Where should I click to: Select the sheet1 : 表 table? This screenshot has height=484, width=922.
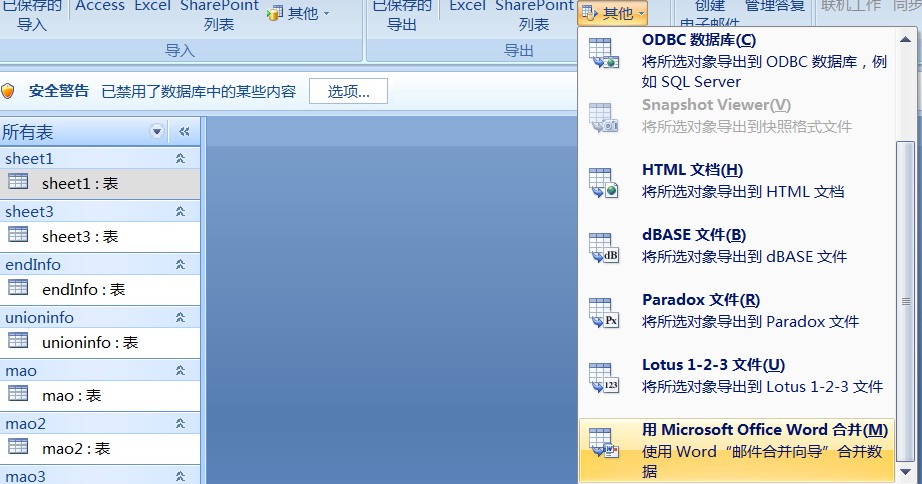coord(100,183)
